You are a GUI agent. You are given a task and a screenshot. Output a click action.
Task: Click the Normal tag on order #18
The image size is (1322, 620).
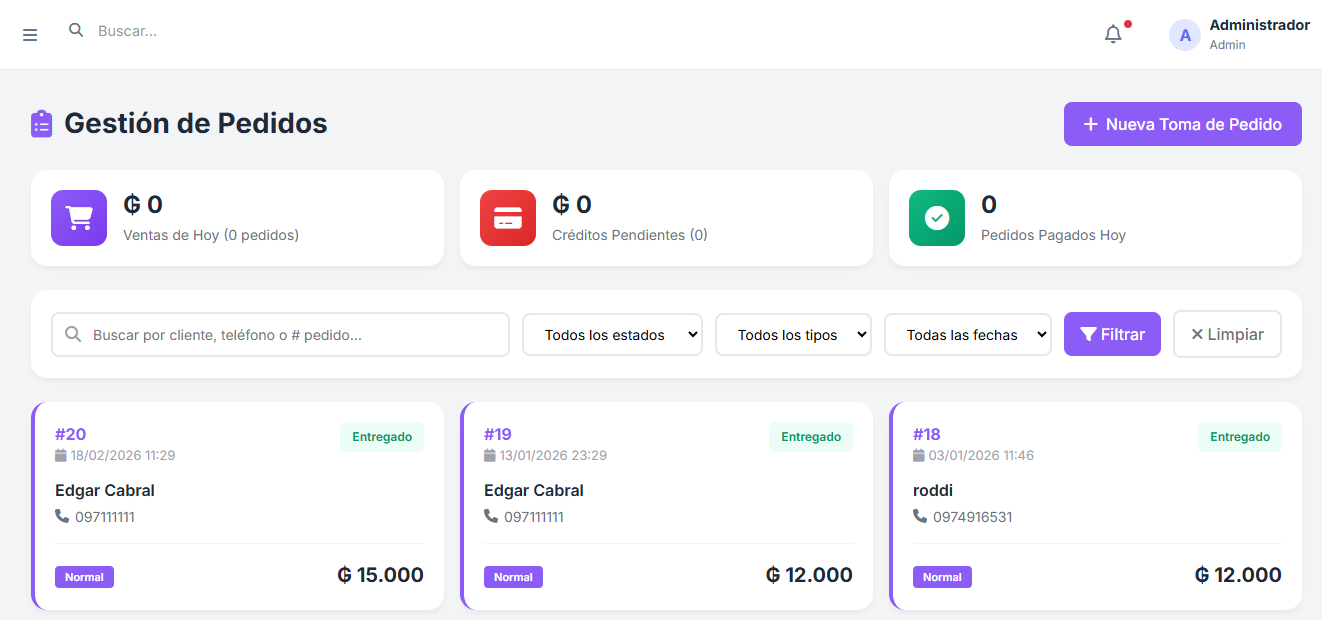942,577
